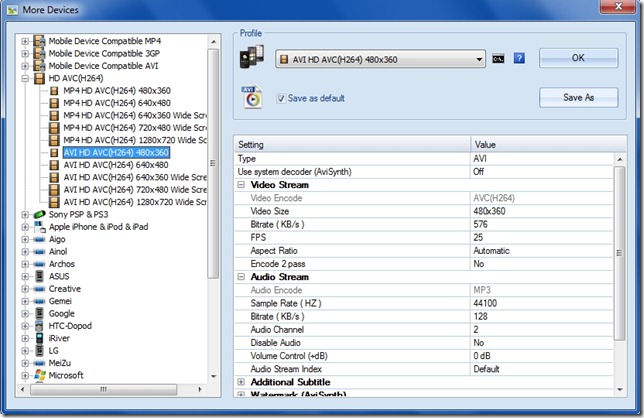Select MP4 HD AVC(H264) 640x360 Wide Screen item
Image resolution: width=644 pixels, height=418 pixels.
(135, 115)
